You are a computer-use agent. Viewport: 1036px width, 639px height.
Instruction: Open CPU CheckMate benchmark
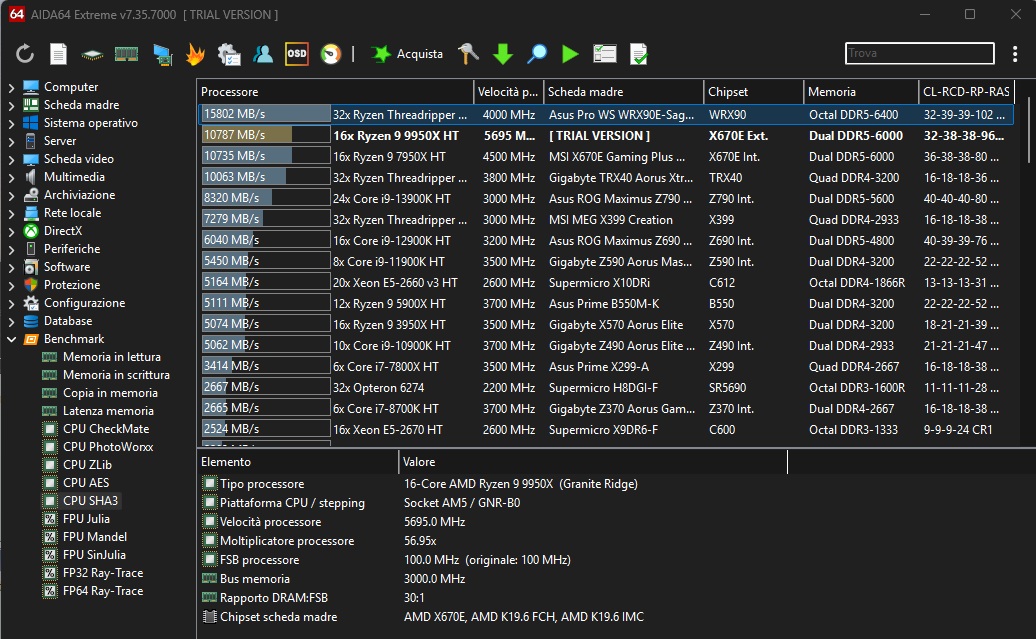click(106, 429)
